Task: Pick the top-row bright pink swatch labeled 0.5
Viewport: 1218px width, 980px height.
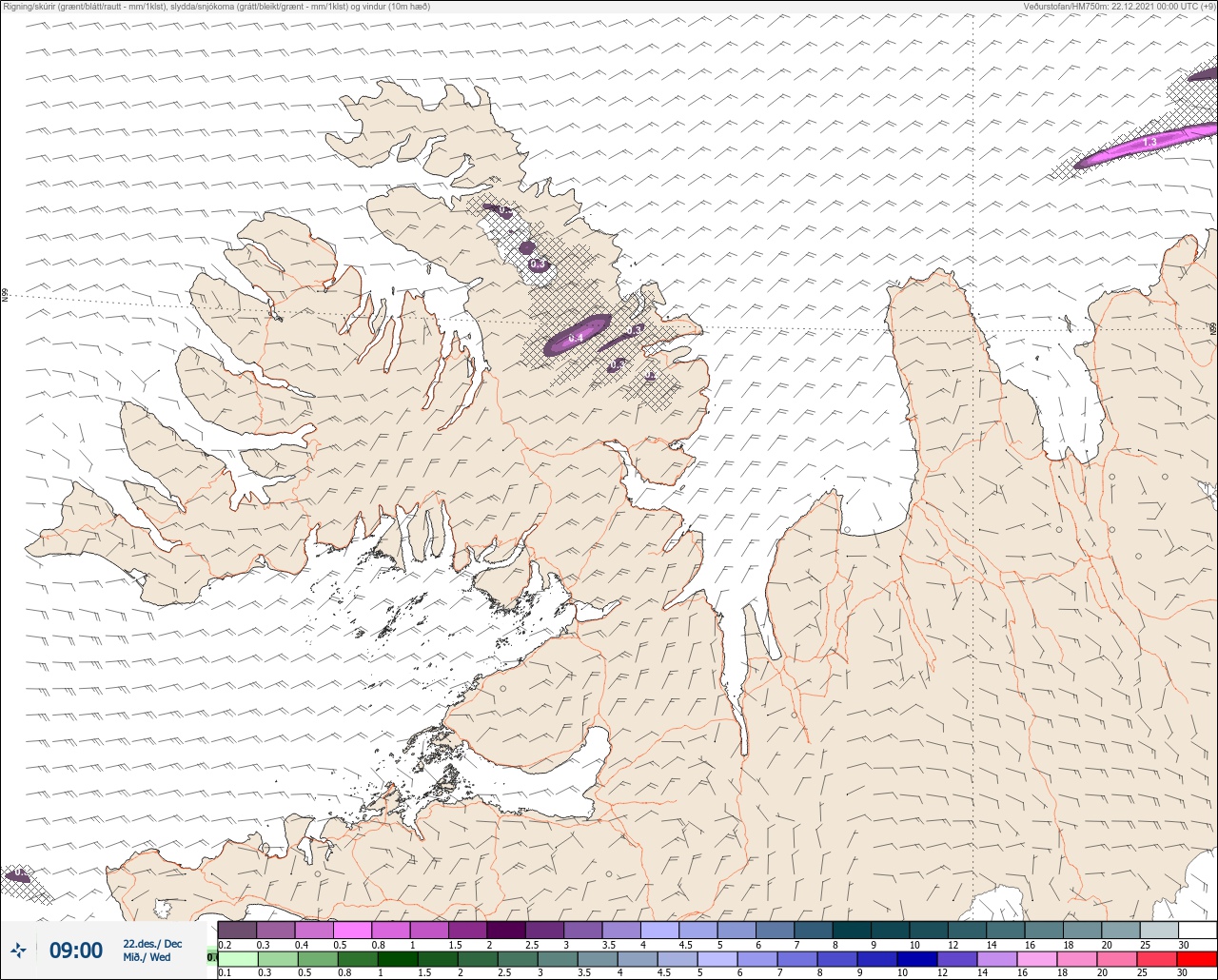Action: (x=352, y=930)
